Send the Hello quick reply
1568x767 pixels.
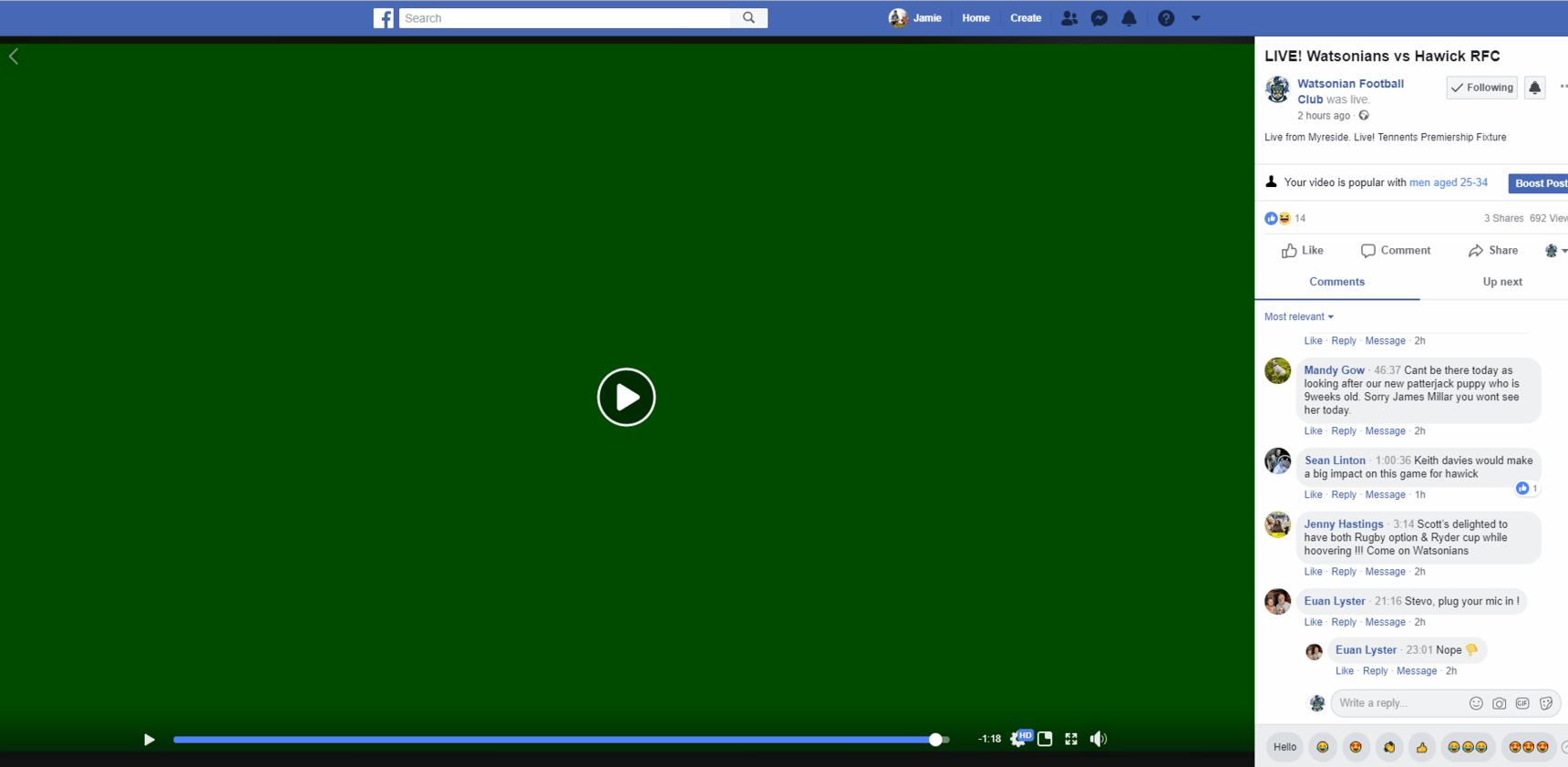(x=1284, y=747)
